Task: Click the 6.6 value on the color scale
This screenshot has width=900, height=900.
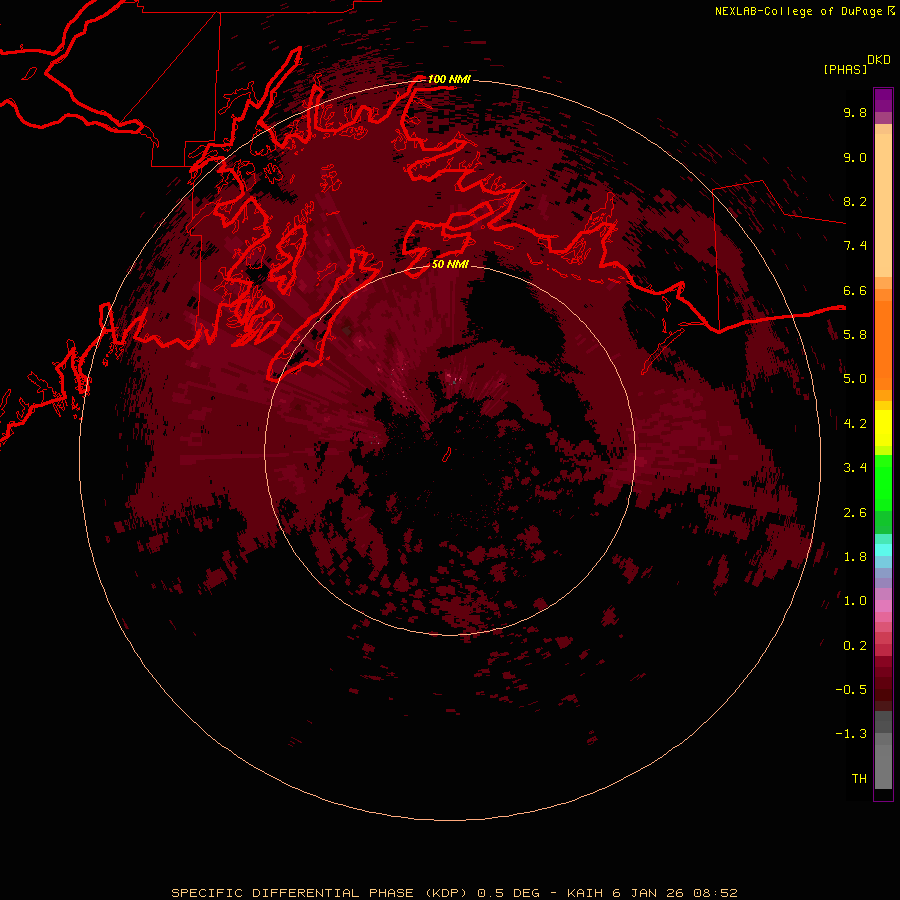Action: coord(855,290)
